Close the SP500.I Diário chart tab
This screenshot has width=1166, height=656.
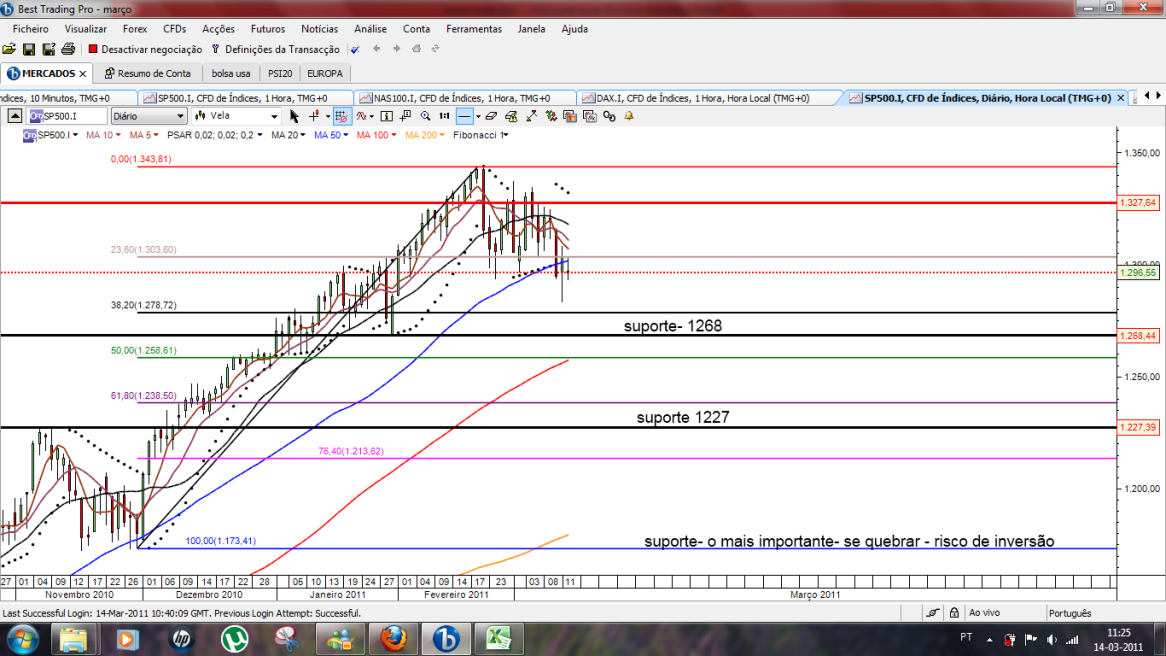(x=1121, y=98)
